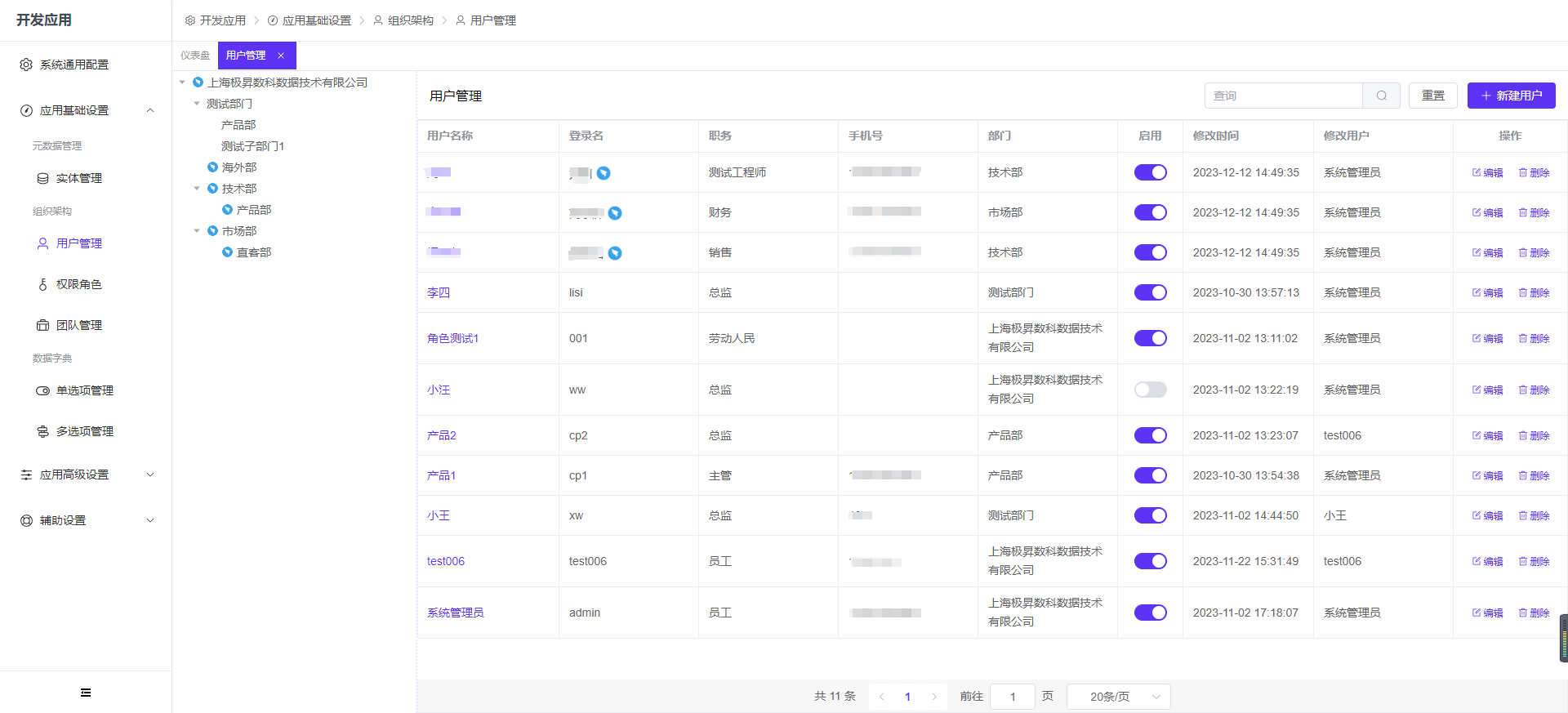Open 团队管理 in the sidebar menu
Viewport: 1568px width, 713px height.
click(79, 325)
